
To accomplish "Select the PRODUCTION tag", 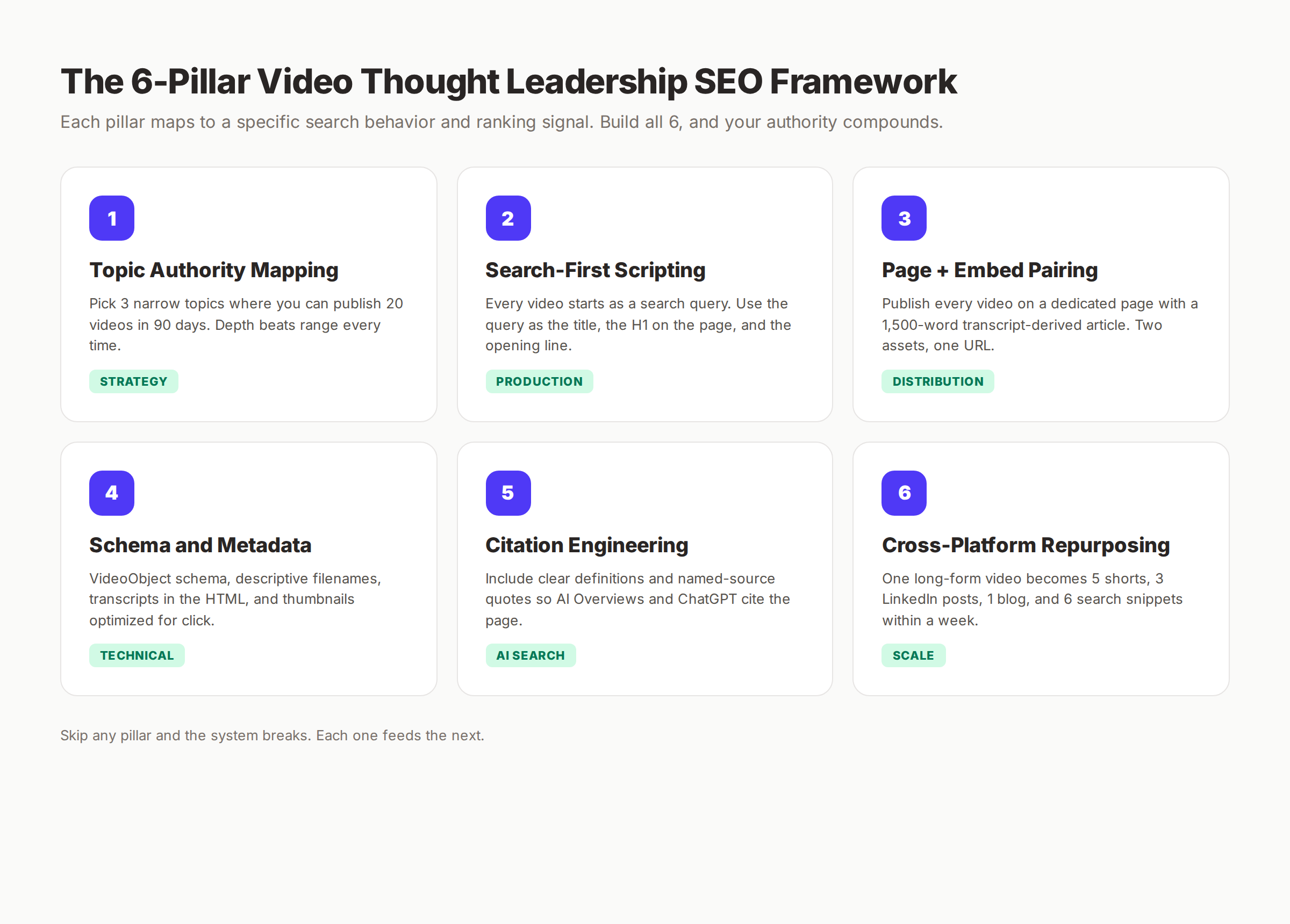I will click(539, 381).
